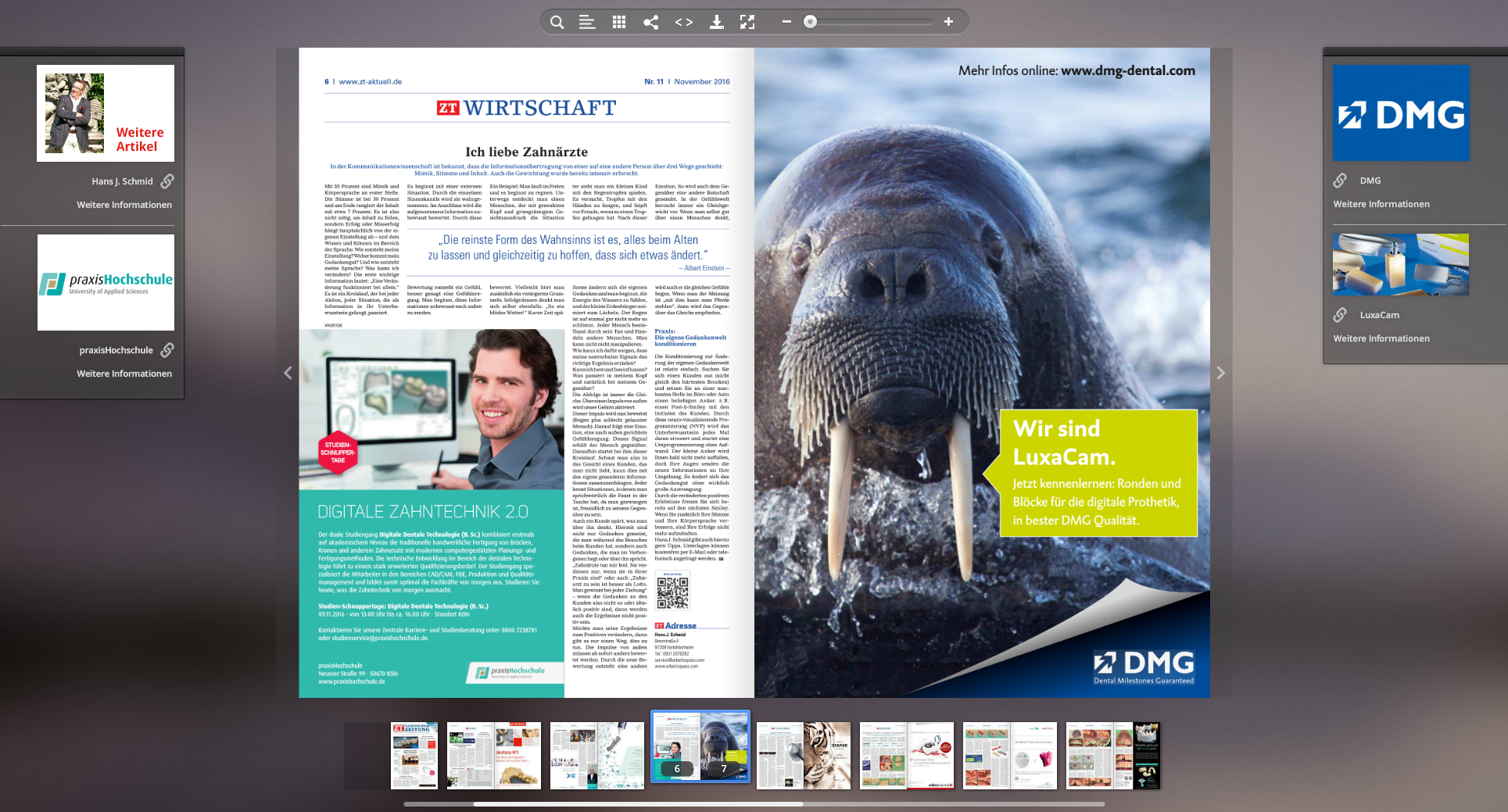This screenshot has height=812, width=1508.
Task: Zoom out with the minus icon
Action: (786, 22)
